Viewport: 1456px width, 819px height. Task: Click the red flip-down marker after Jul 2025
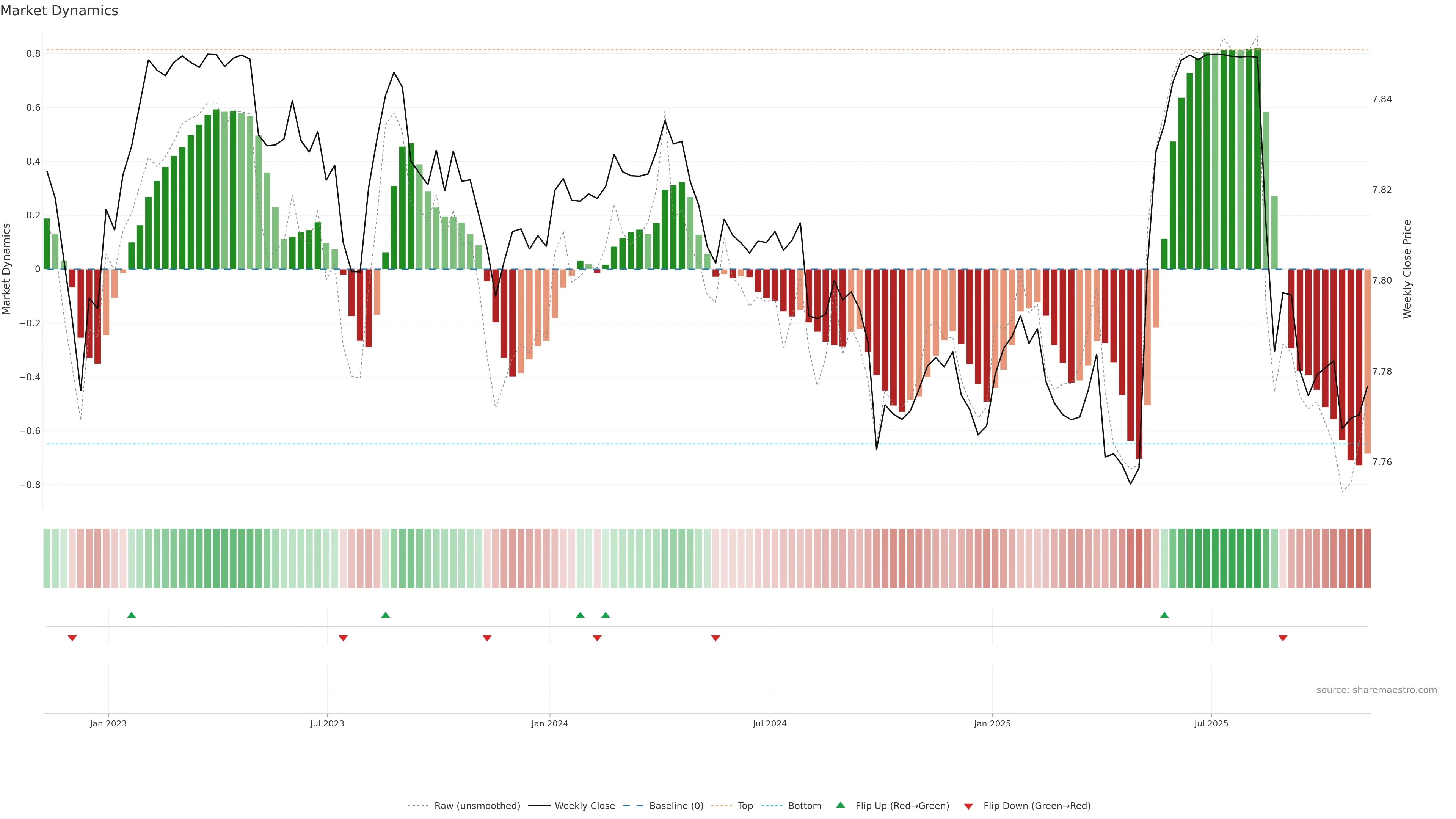click(x=1283, y=638)
